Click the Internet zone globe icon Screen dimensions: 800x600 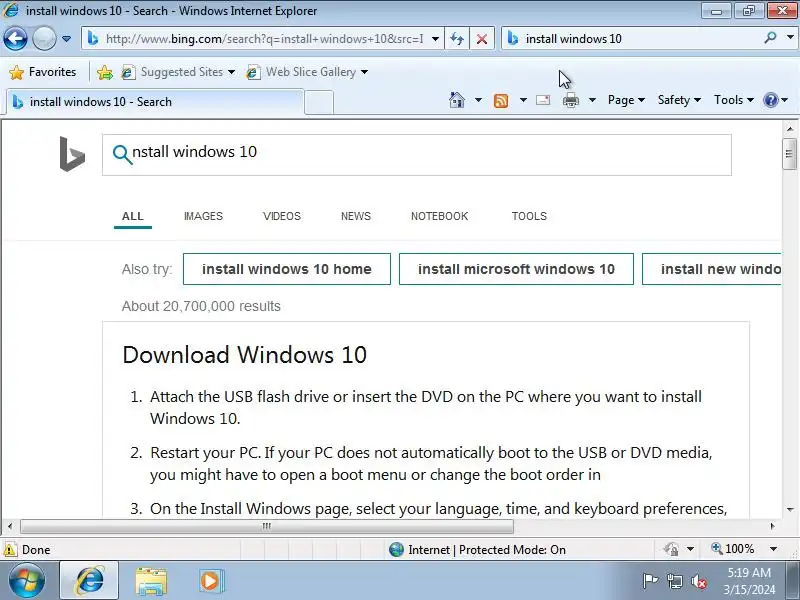coord(396,549)
